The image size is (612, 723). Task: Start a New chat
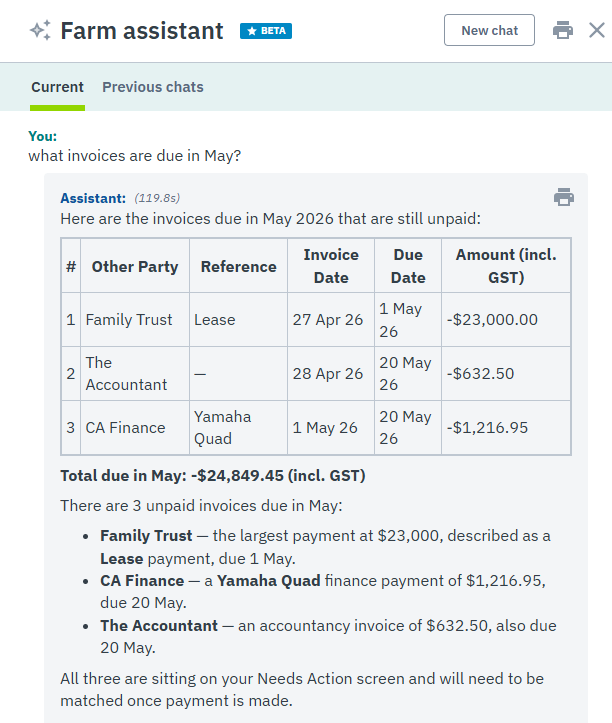489,30
